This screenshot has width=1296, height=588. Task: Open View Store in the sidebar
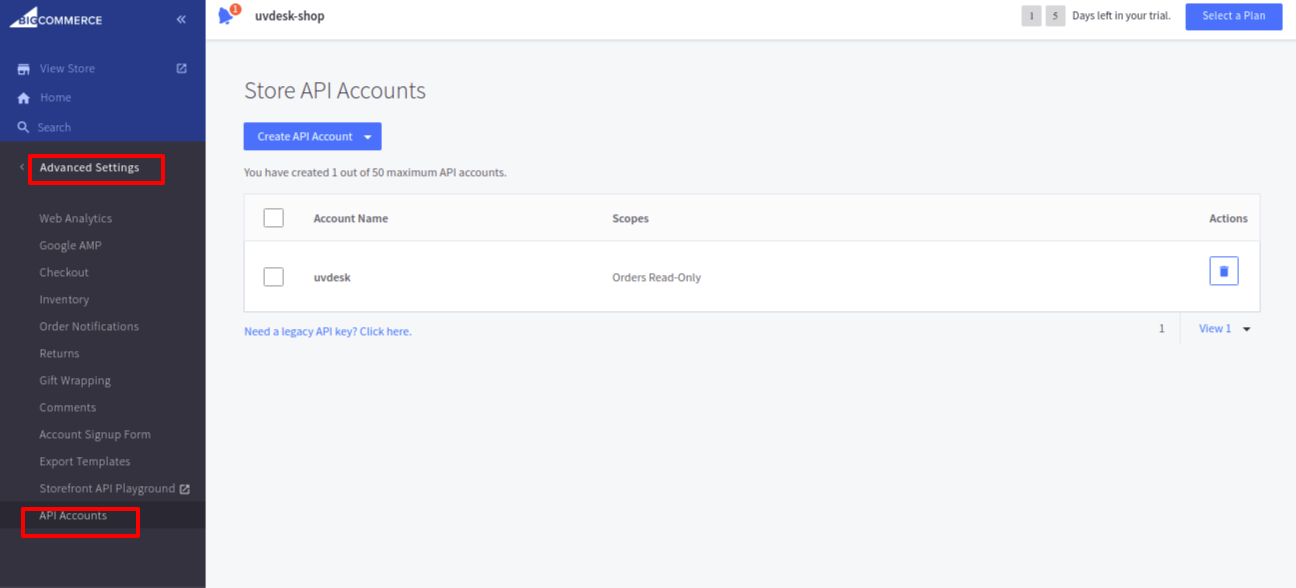click(67, 69)
